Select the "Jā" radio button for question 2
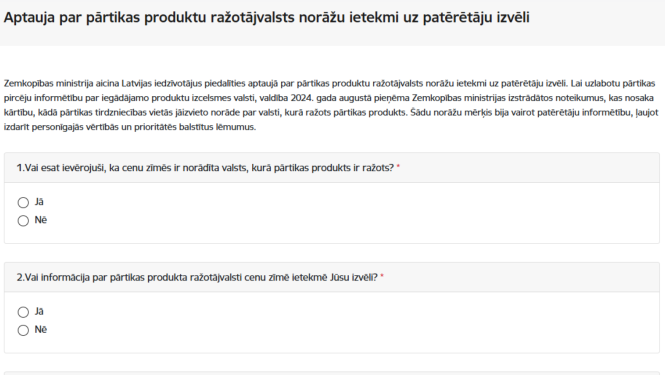 coord(23,312)
